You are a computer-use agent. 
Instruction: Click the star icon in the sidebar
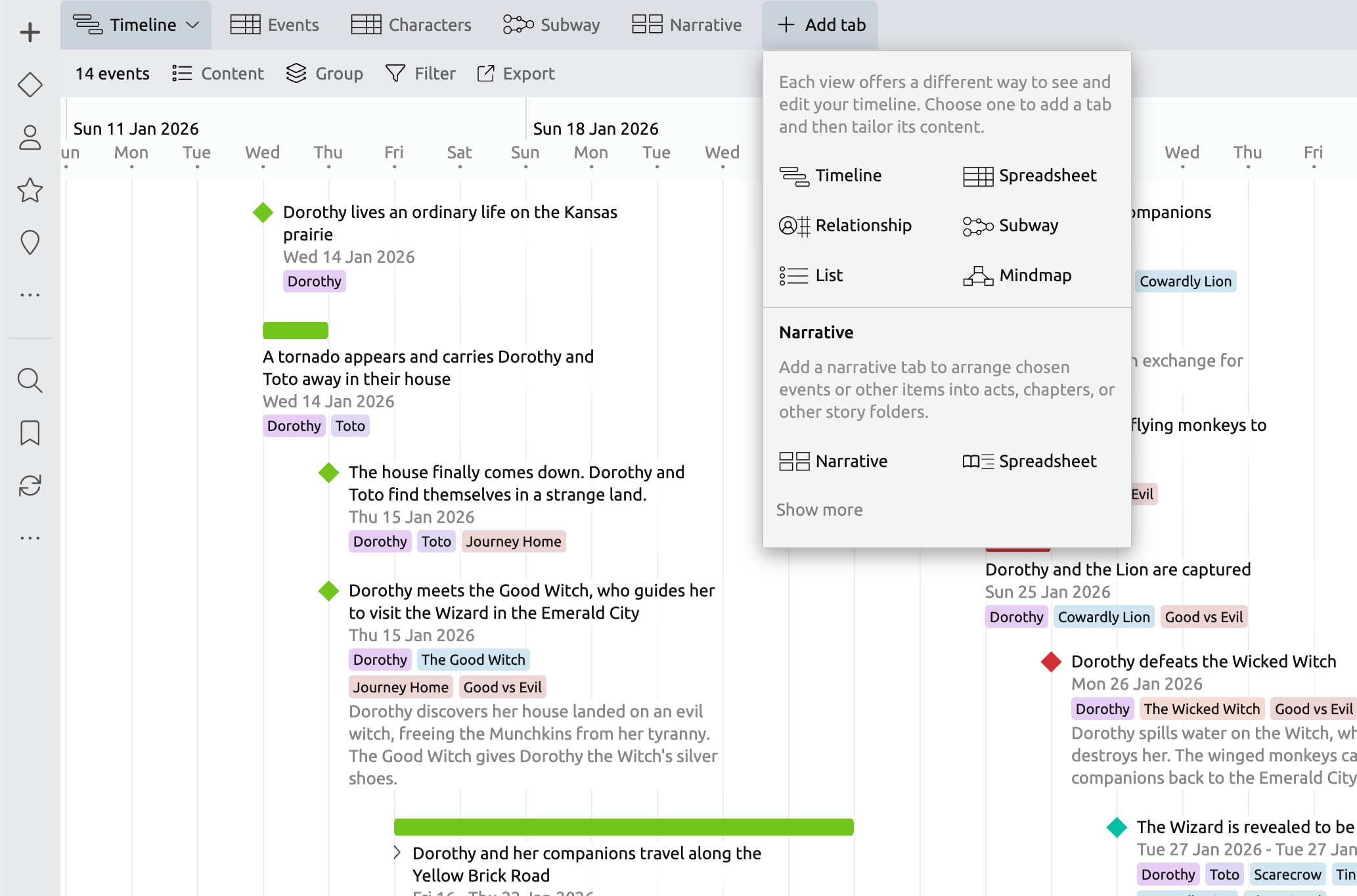coord(30,190)
